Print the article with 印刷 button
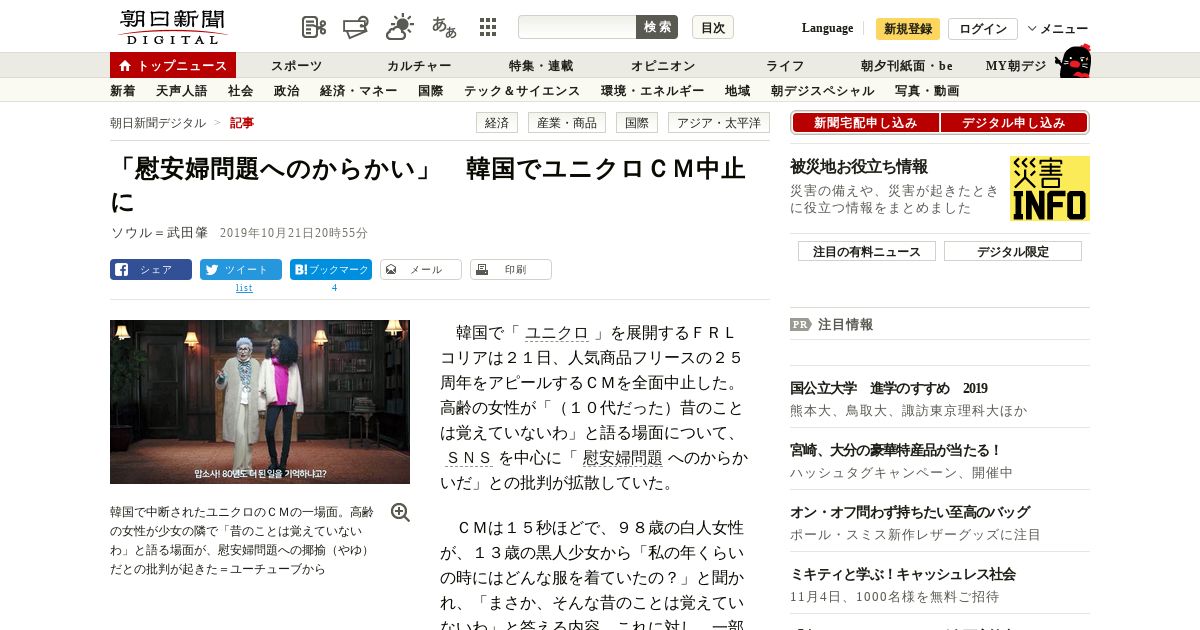Image resolution: width=1200 pixels, height=630 pixels. coord(511,270)
